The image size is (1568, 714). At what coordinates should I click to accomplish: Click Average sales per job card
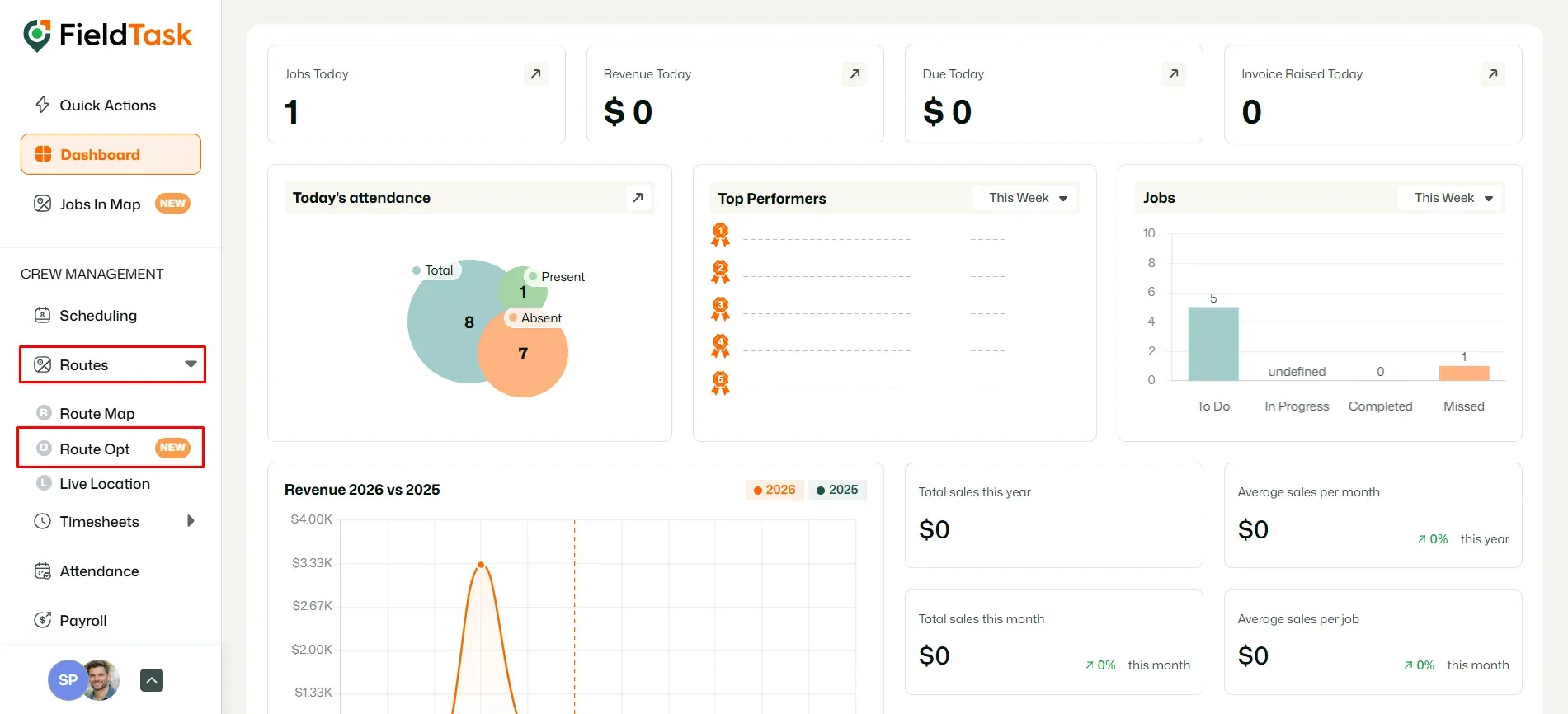[1373, 641]
